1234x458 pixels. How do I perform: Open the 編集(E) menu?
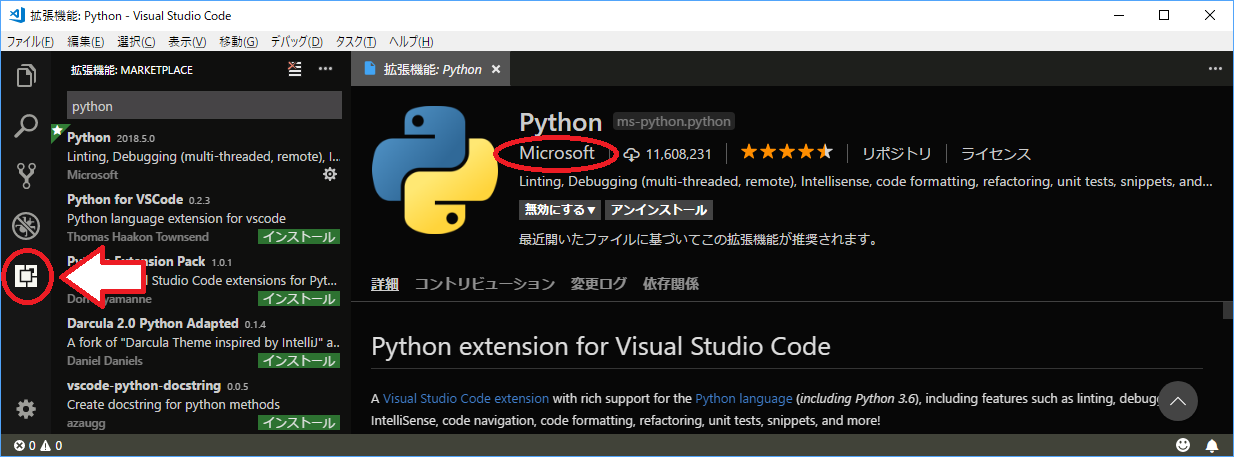pyautogui.click(x=85, y=41)
